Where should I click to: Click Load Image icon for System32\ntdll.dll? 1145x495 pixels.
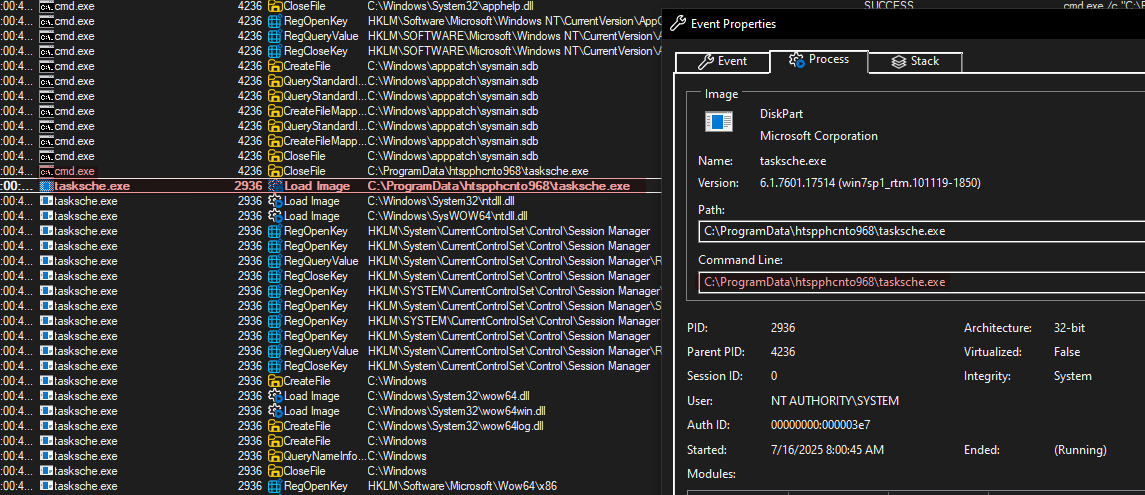[x=275, y=201]
